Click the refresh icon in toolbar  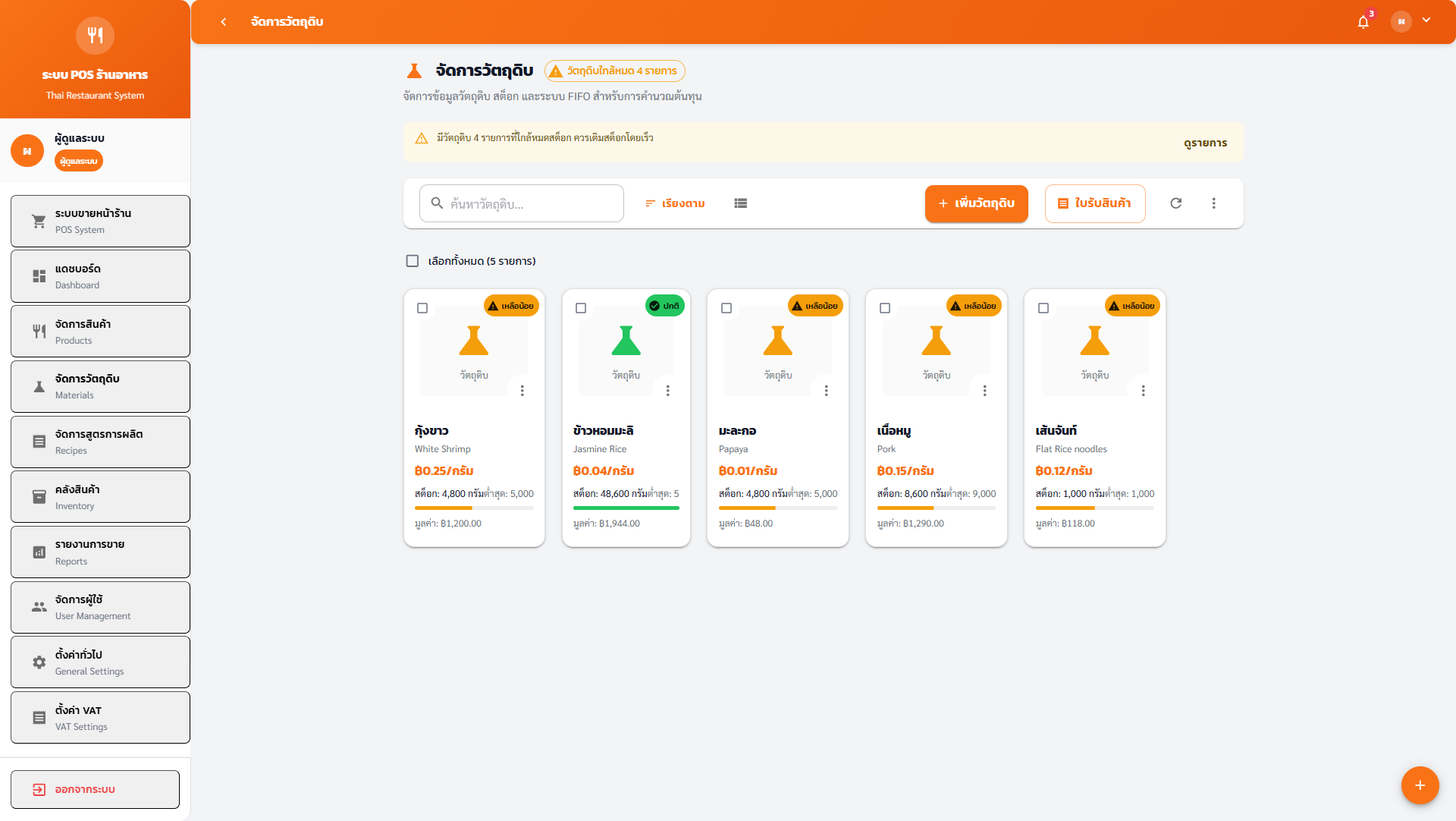1175,203
